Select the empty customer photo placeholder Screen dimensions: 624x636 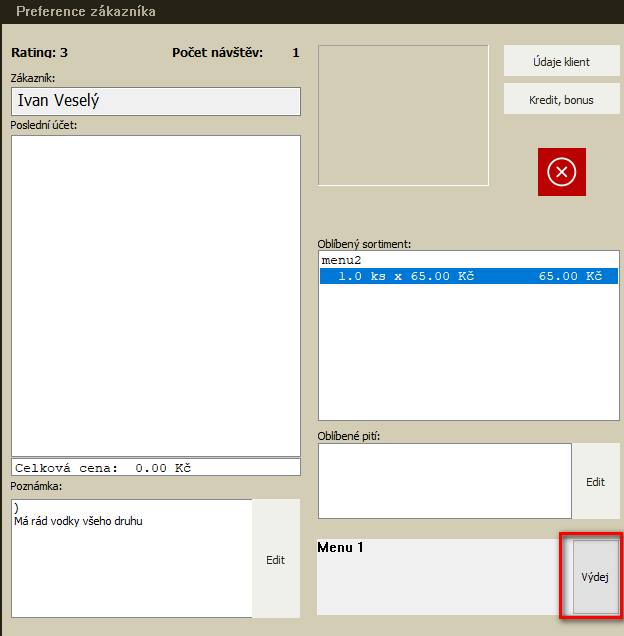point(403,115)
